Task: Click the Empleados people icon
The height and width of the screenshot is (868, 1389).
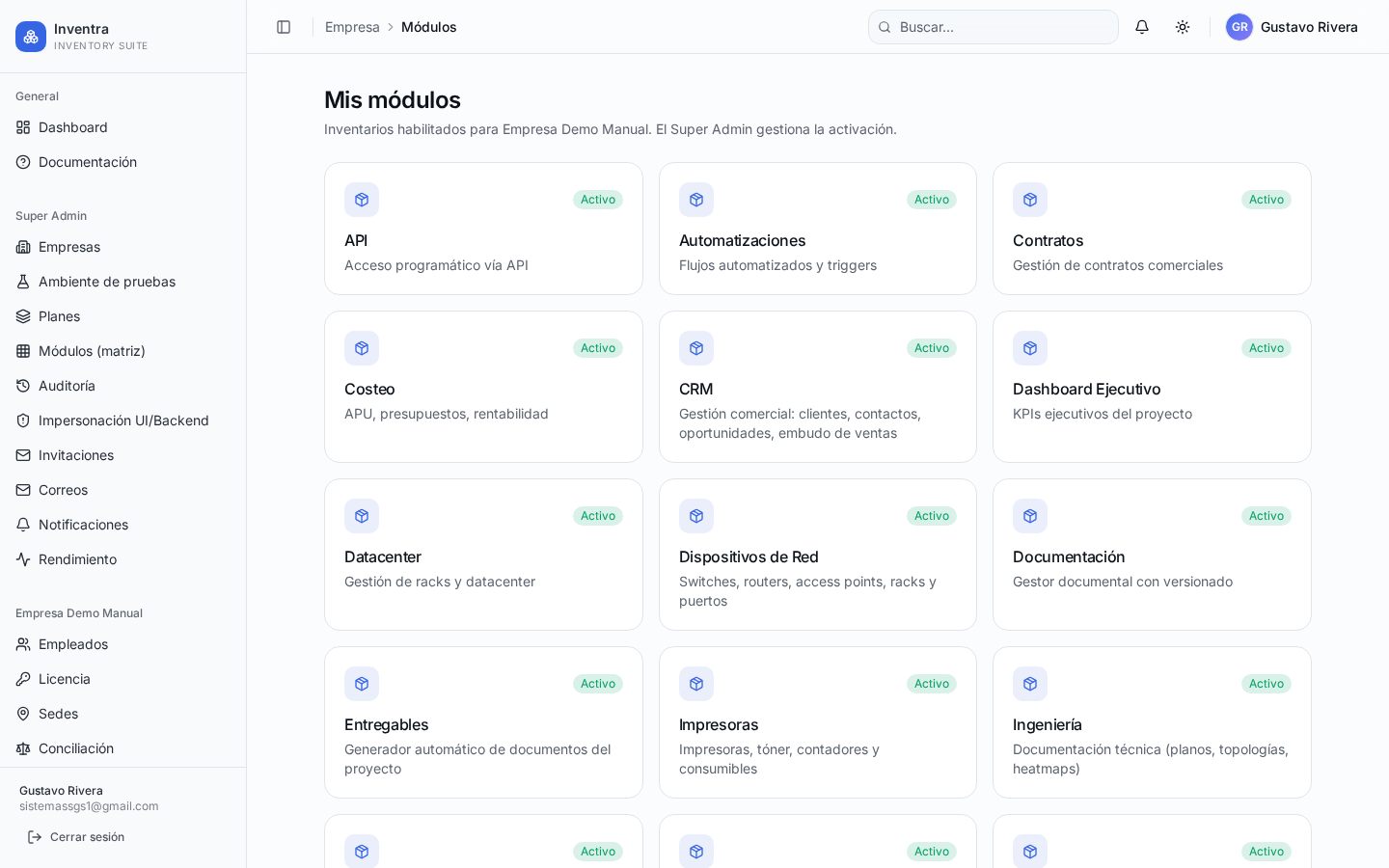Action: coord(23,644)
